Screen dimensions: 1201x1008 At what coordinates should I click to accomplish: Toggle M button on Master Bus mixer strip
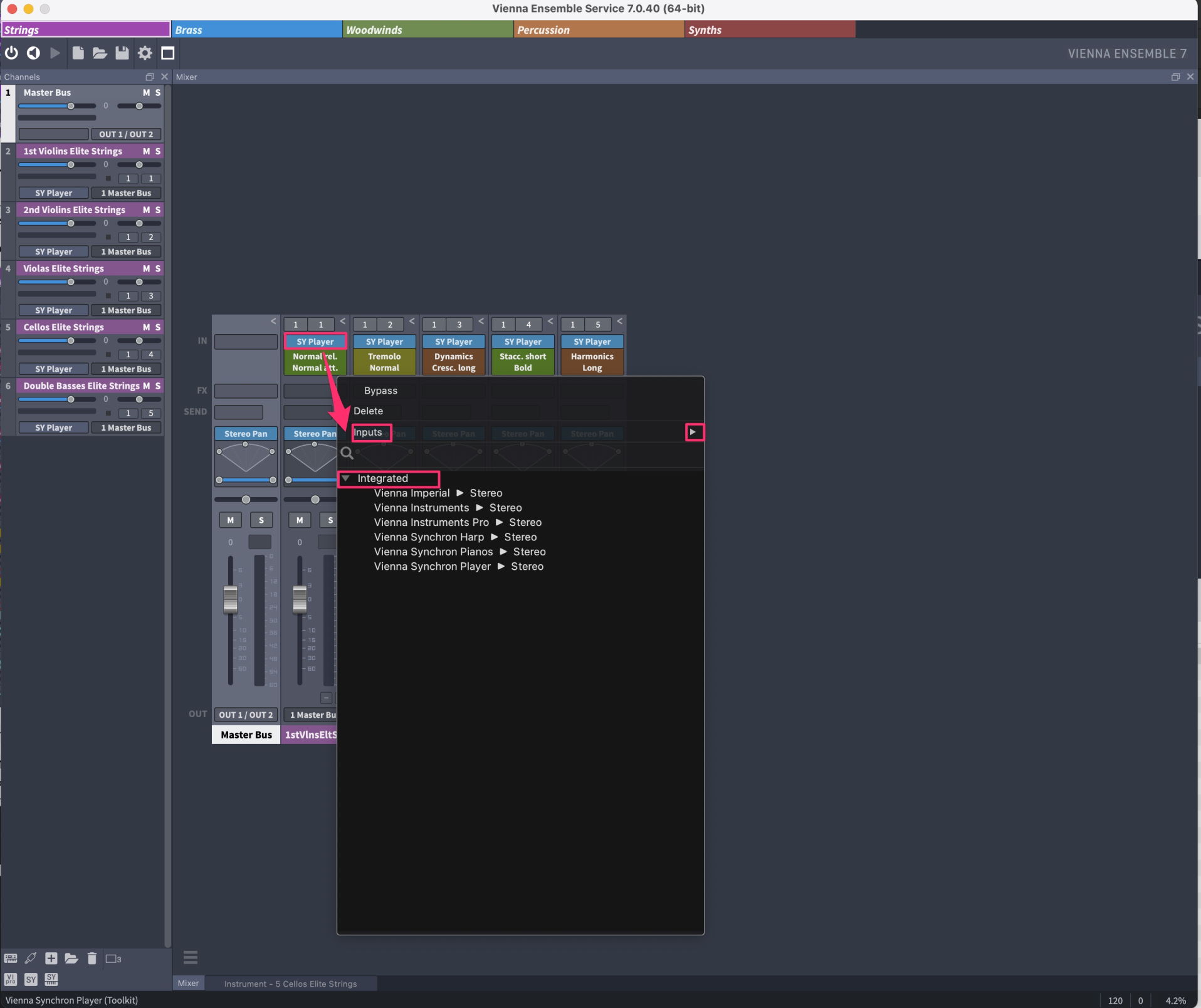pos(231,520)
